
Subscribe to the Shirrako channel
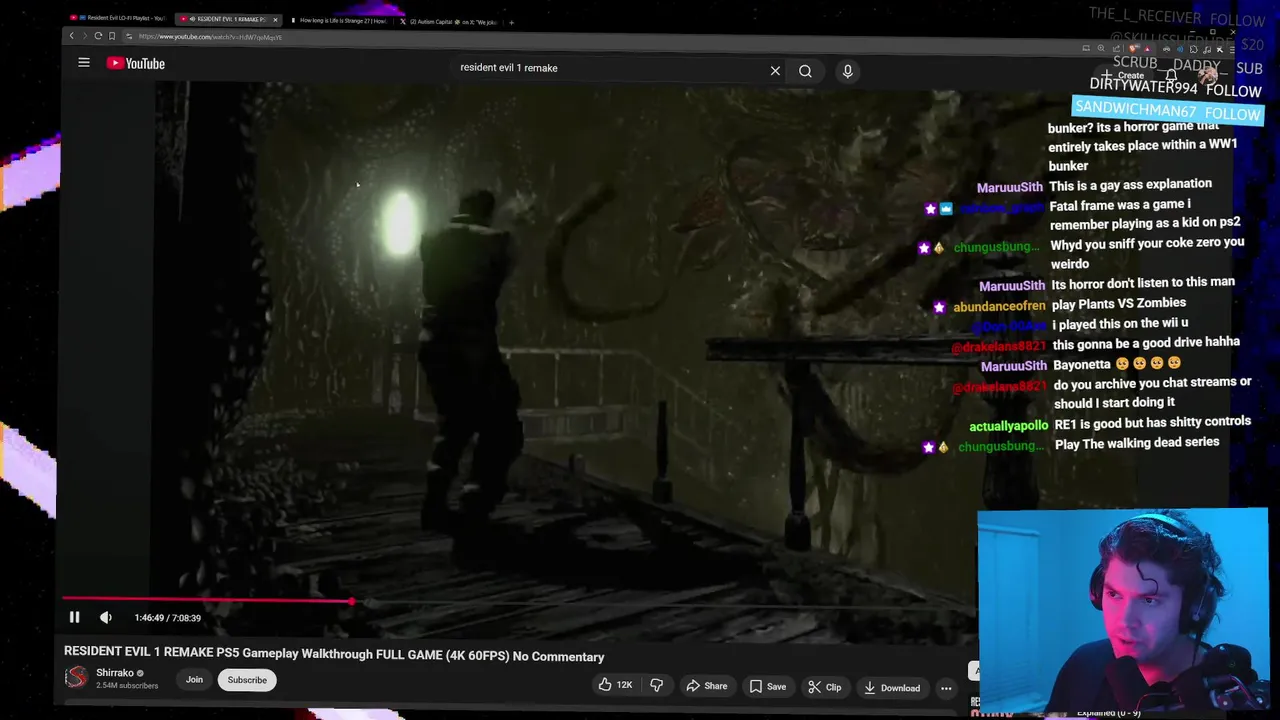[247, 680]
